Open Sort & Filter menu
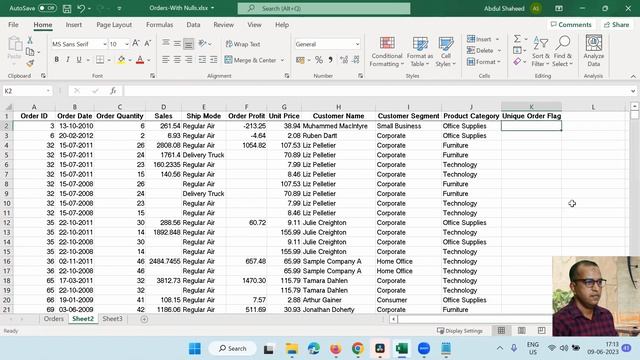The height and width of the screenshot is (360, 640). click(541, 51)
